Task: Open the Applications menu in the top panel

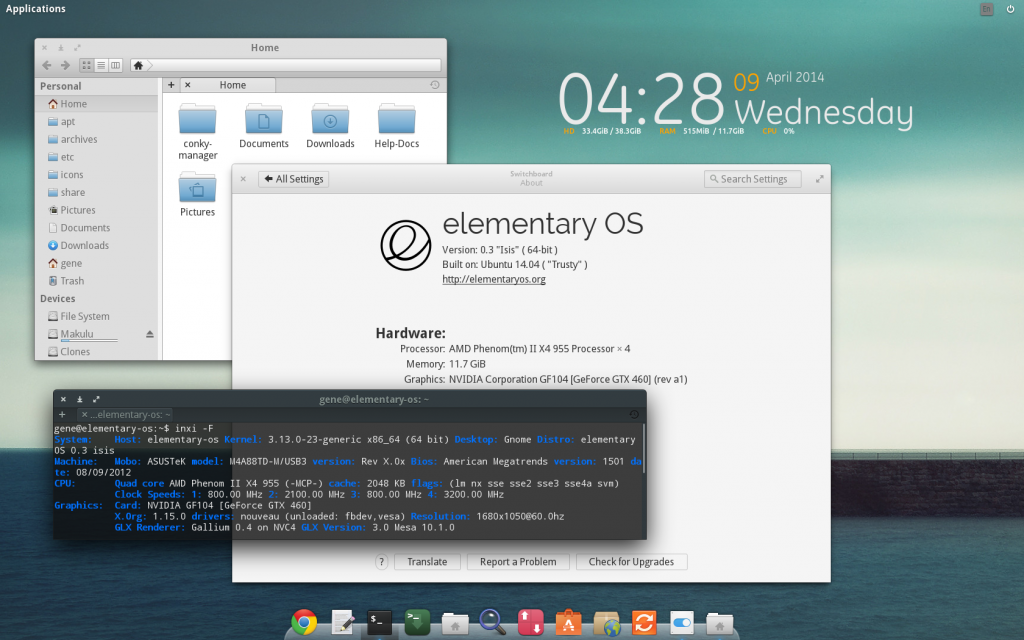Action: click(x=35, y=8)
